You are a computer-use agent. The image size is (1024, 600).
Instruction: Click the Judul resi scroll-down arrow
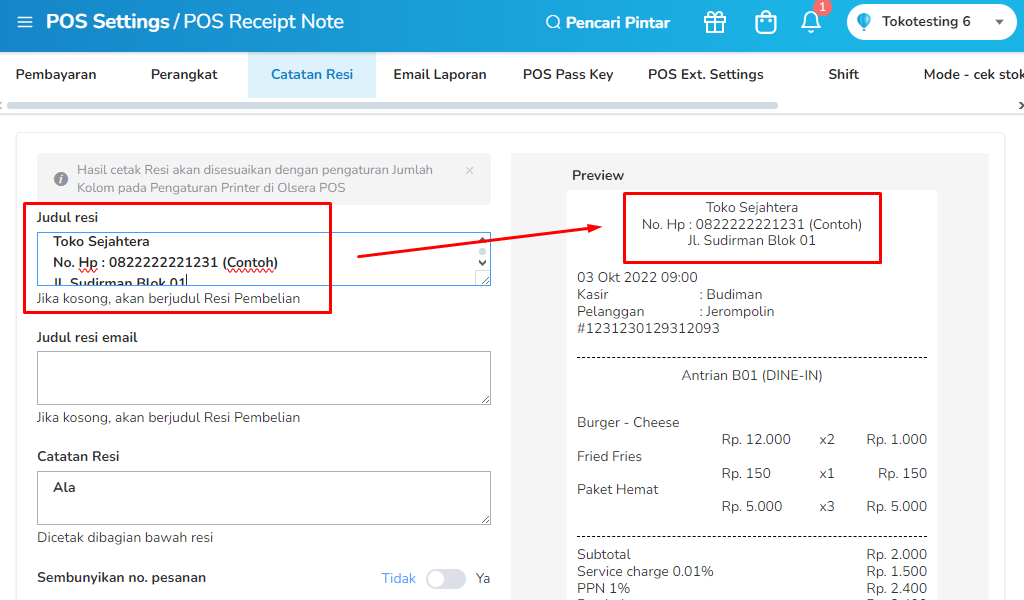[x=483, y=263]
